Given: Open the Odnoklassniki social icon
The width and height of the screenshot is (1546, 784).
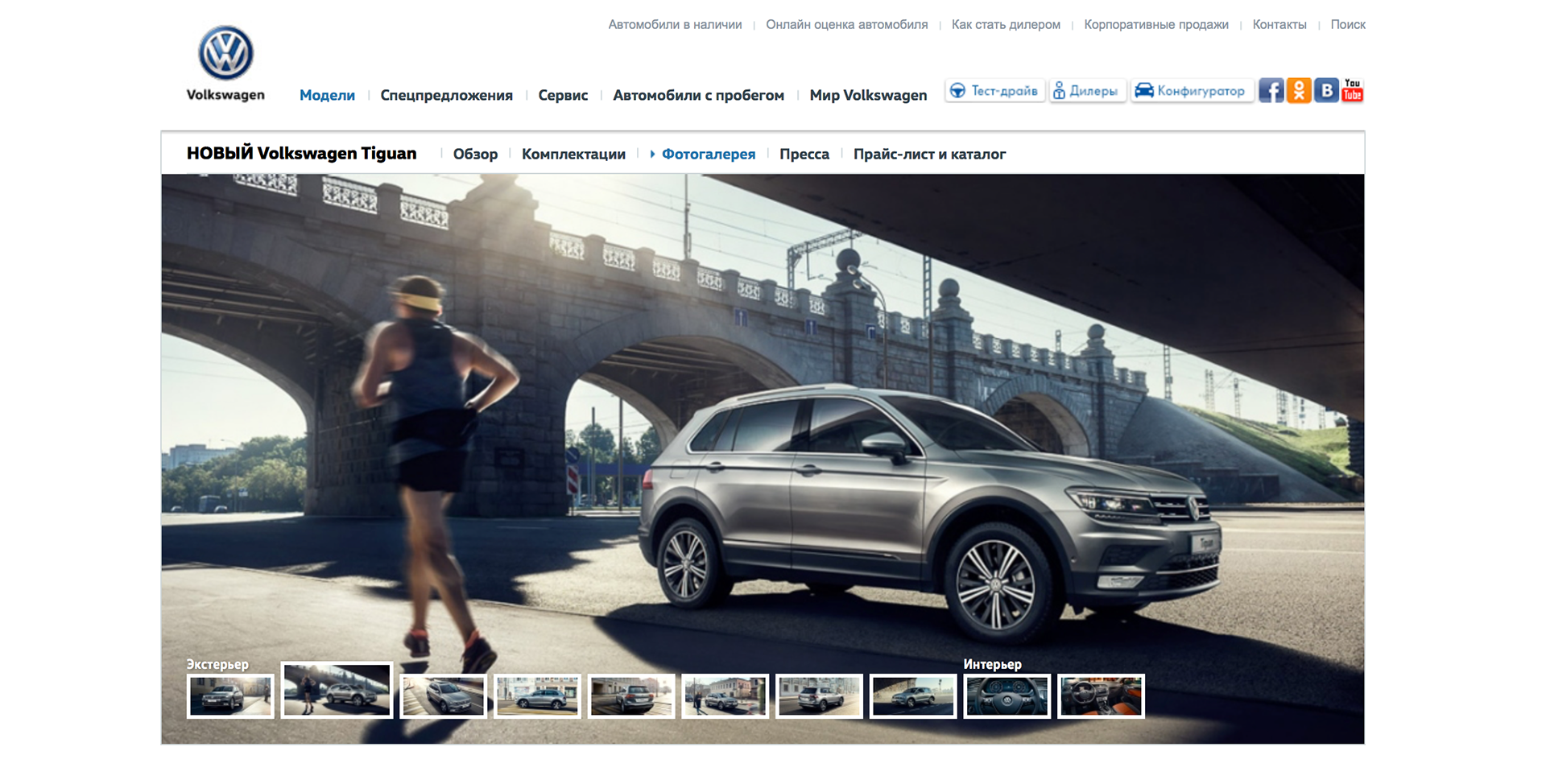Looking at the screenshot, I should pyautogui.click(x=1299, y=90).
